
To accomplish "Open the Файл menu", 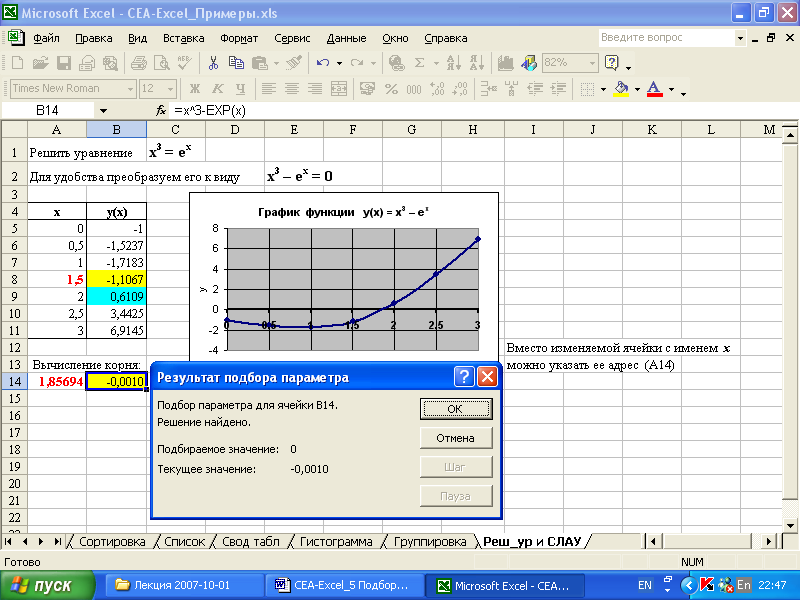I will (46, 38).
